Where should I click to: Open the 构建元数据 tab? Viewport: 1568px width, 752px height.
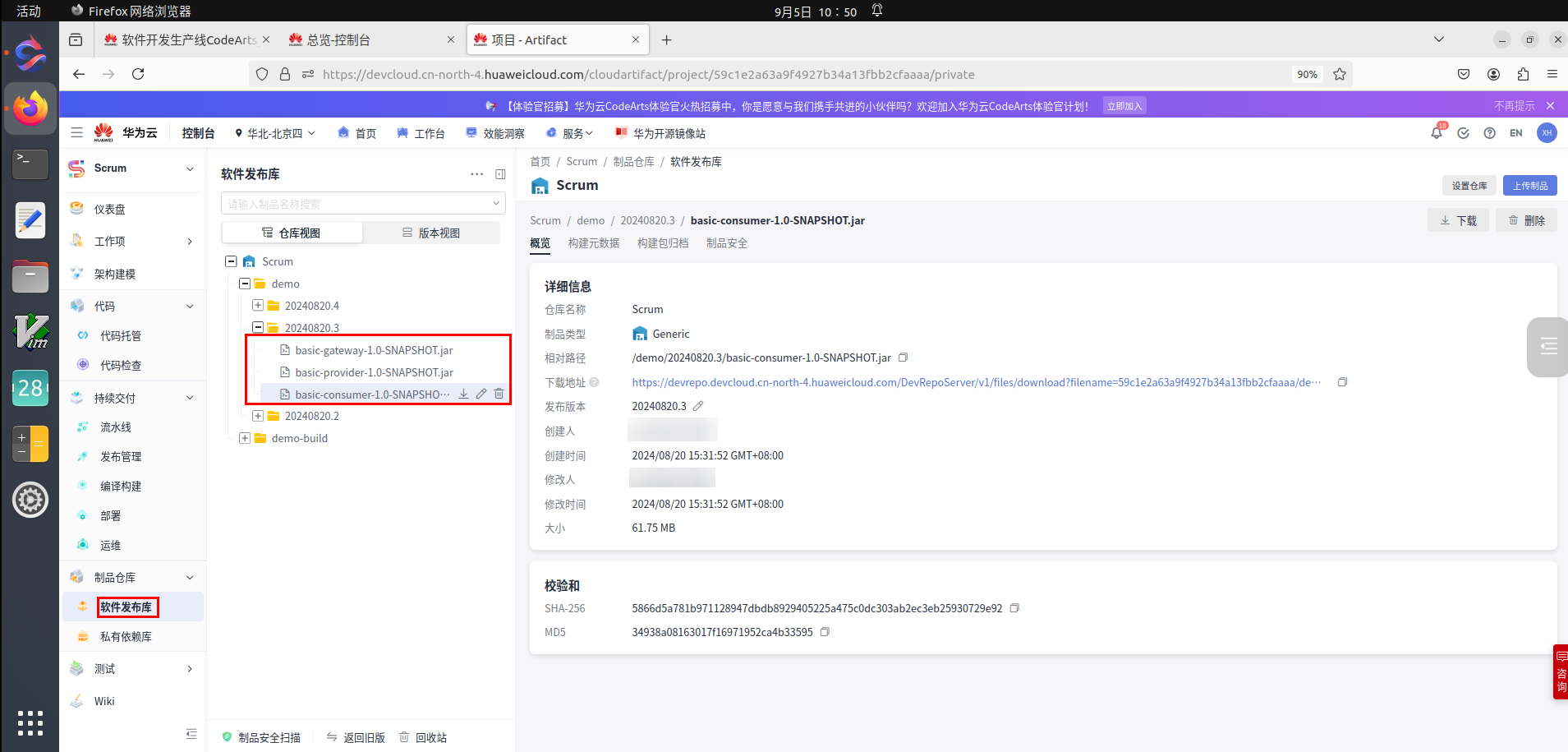[594, 243]
